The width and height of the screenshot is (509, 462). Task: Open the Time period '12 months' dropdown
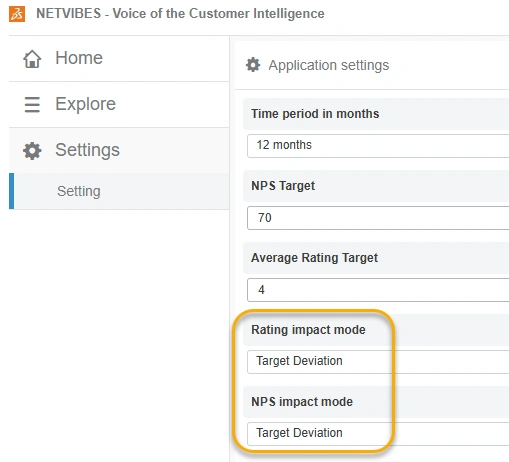378,146
